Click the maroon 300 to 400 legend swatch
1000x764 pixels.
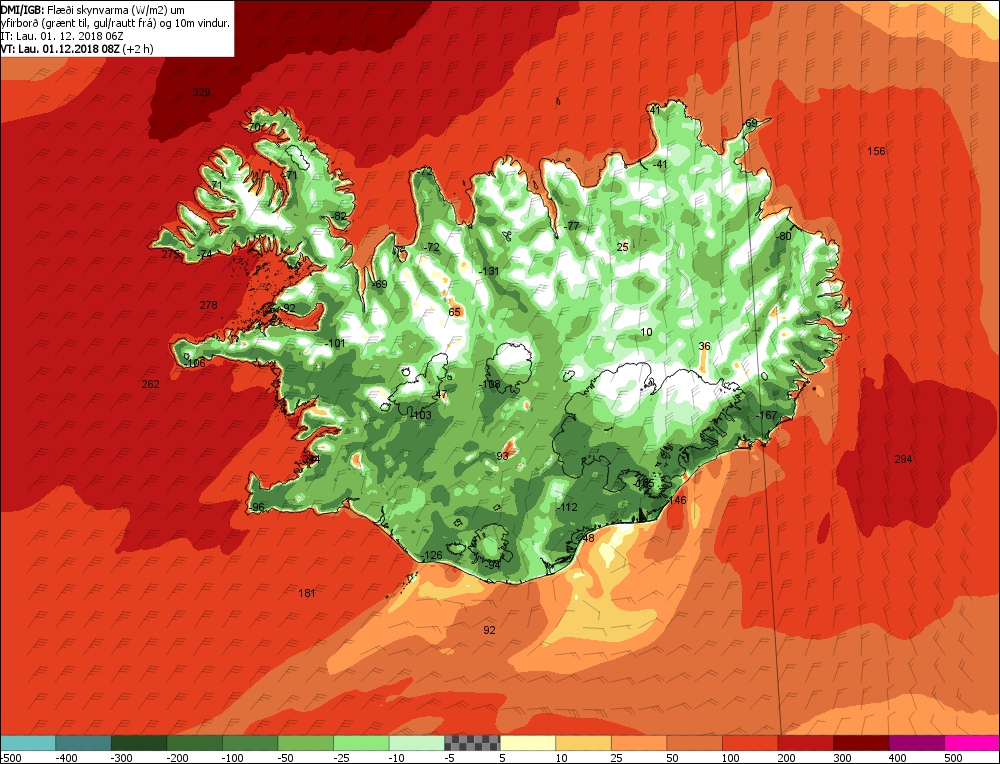pyautogui.click(x=862, y=743)
